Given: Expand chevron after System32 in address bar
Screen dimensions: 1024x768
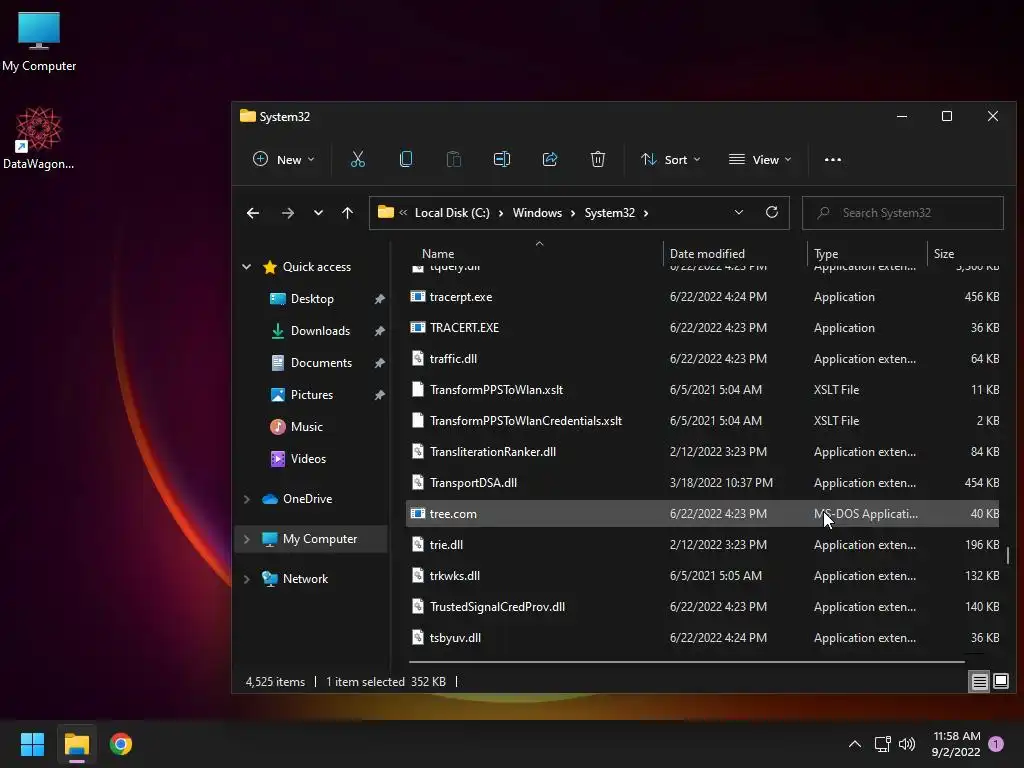Looking at the screenshot, I should 646,213.
